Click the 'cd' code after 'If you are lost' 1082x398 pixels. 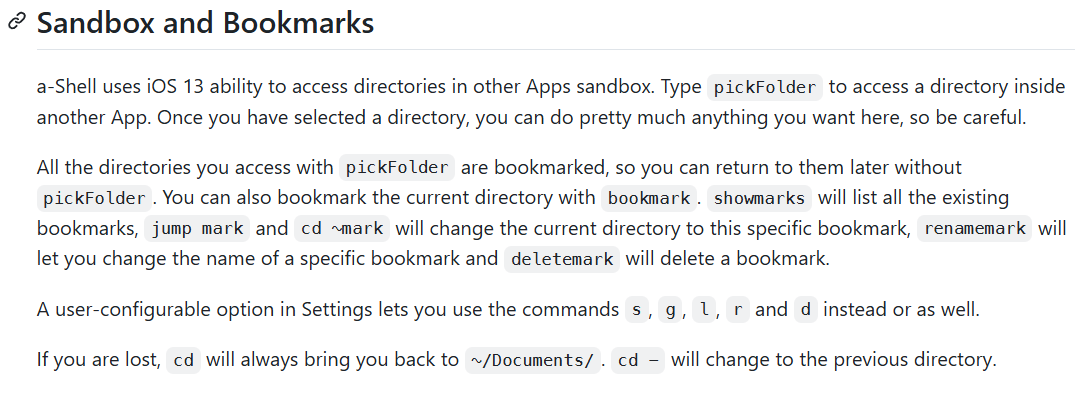coord(184,361)
